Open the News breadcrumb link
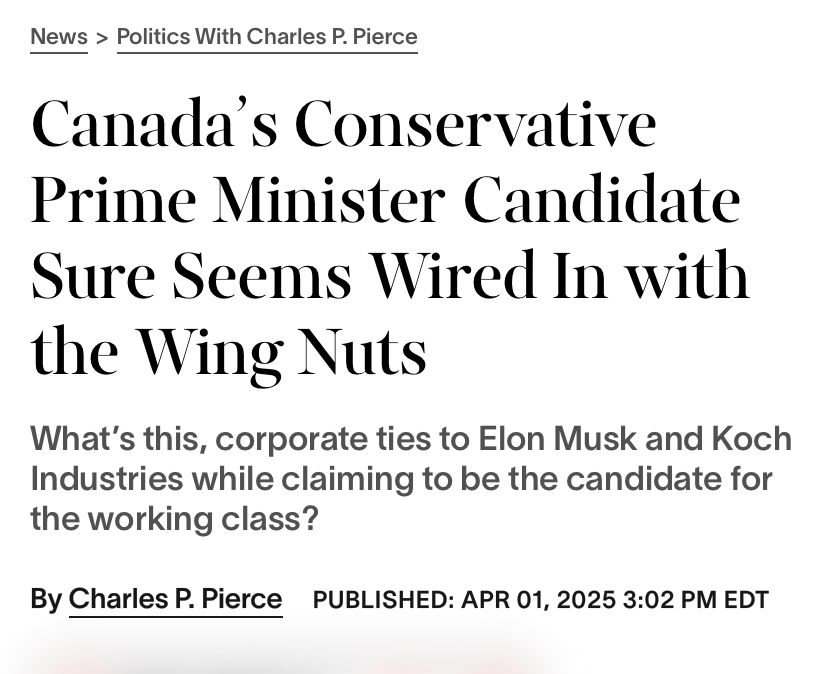828x674 pixels. [59, 37]
